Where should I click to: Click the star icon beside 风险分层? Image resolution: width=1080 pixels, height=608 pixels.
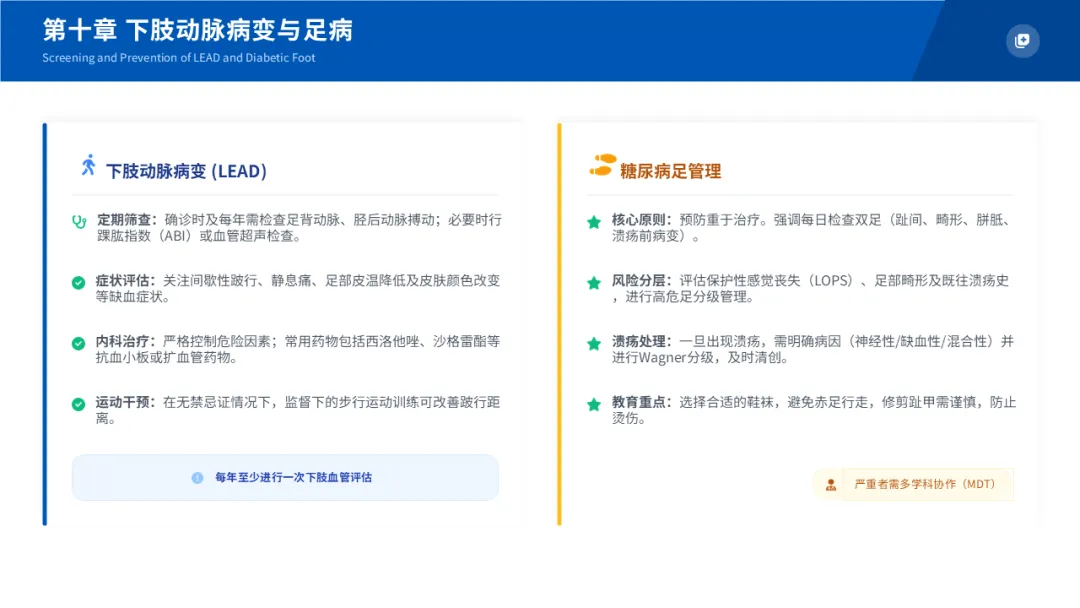pyautogui.click(x=594, y=282)
